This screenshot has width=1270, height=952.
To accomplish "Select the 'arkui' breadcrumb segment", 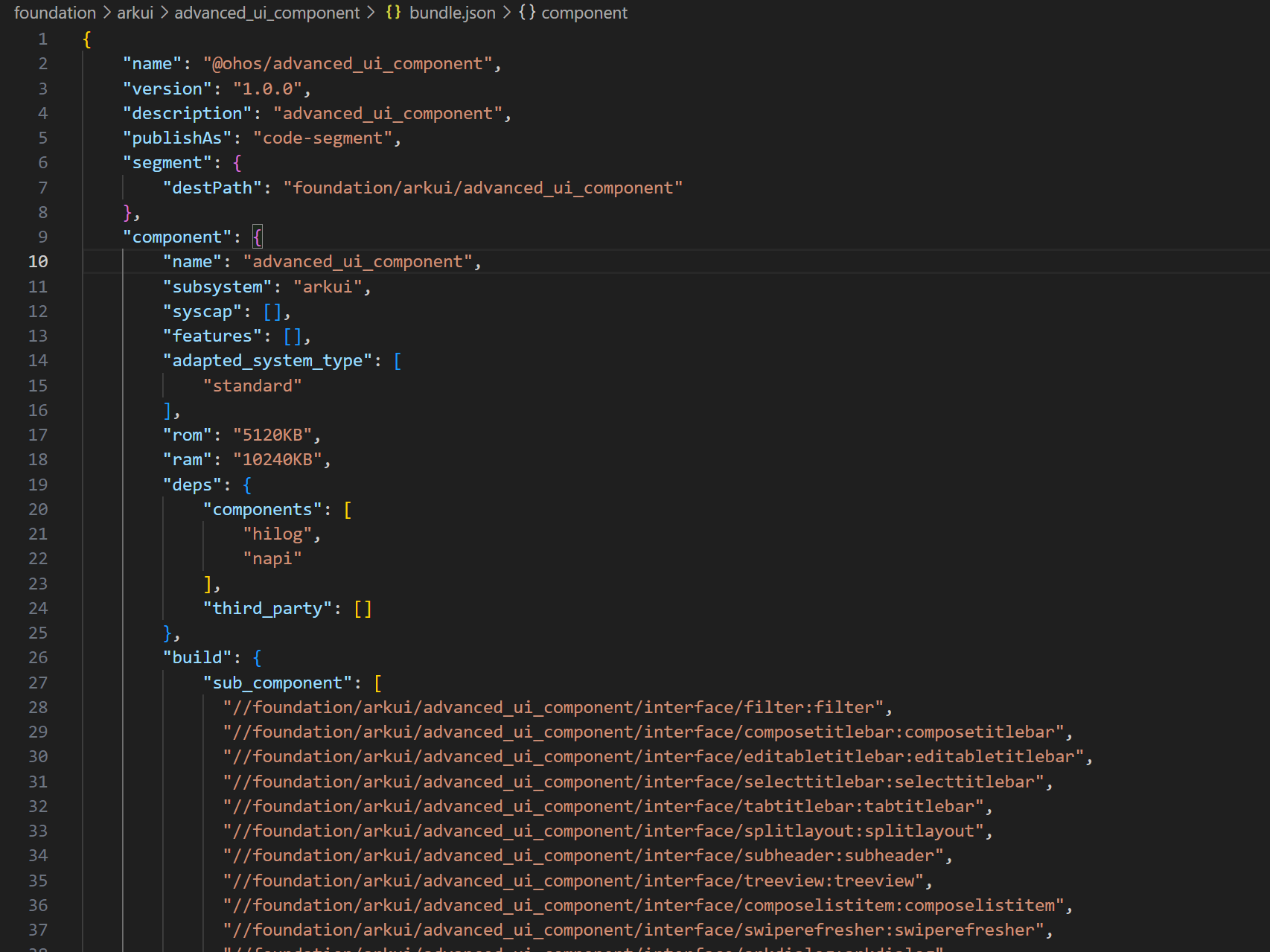I will click(x=135, y=13).
